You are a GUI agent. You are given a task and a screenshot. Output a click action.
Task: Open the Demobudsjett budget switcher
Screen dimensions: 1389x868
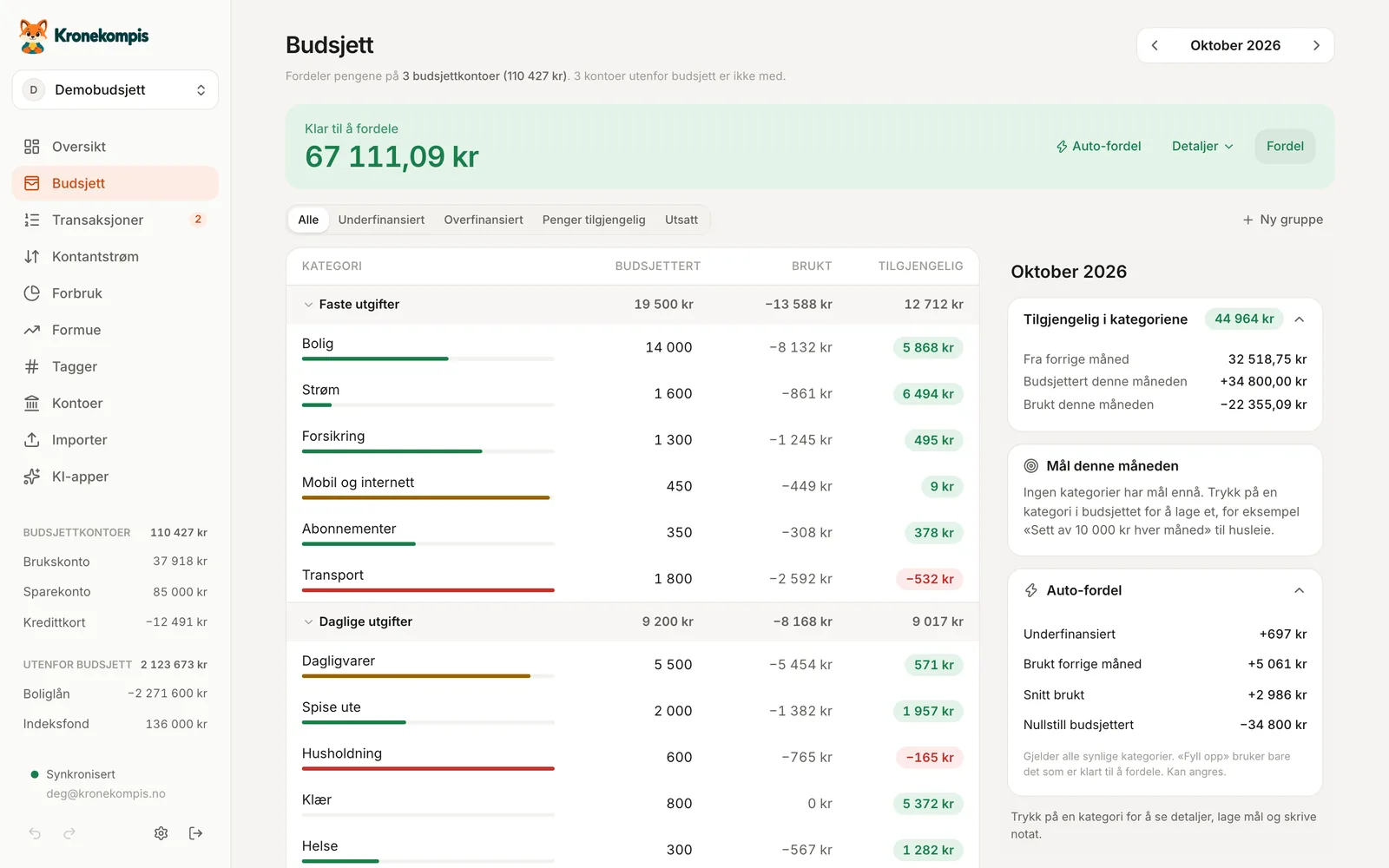[x=115, y=89]
